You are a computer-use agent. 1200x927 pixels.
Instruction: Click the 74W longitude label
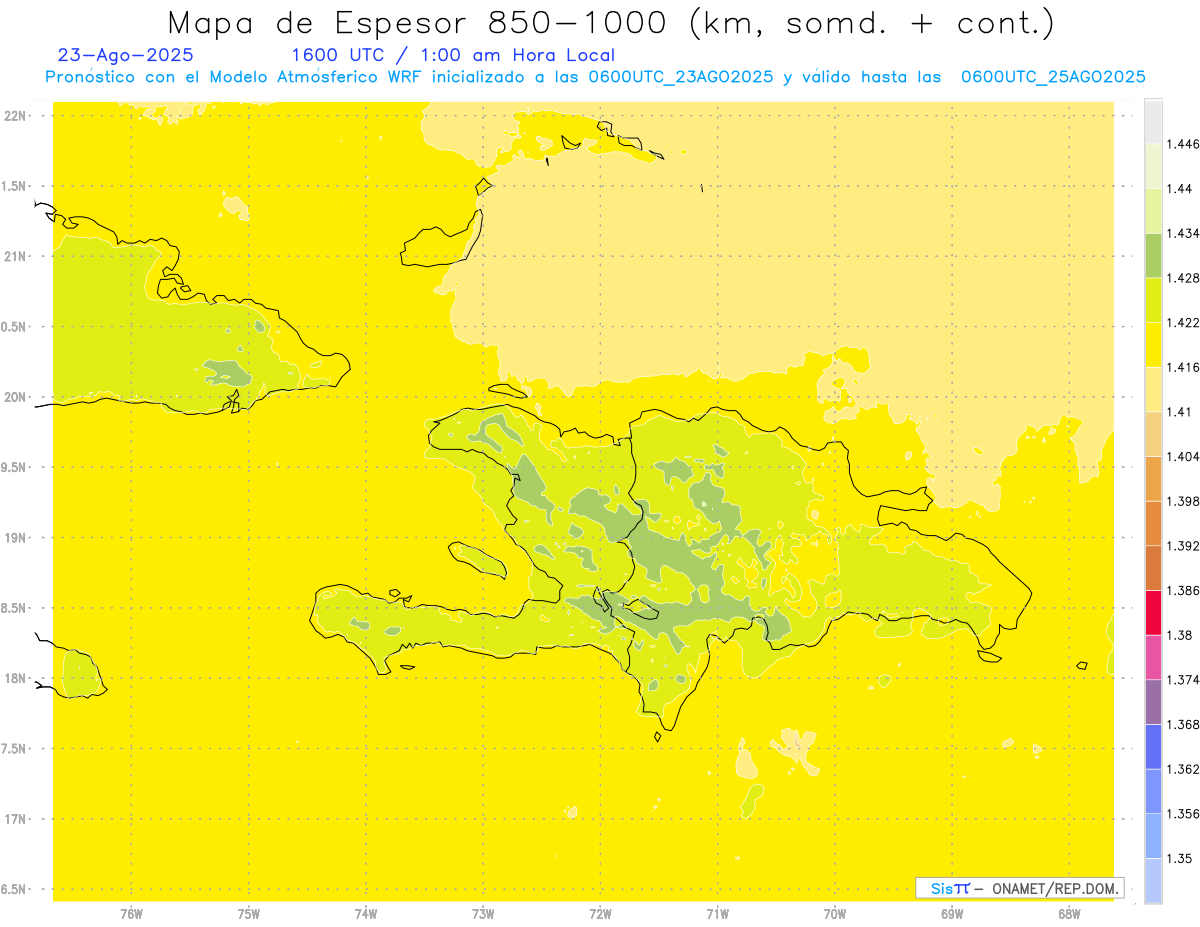[x=365, y=913]
